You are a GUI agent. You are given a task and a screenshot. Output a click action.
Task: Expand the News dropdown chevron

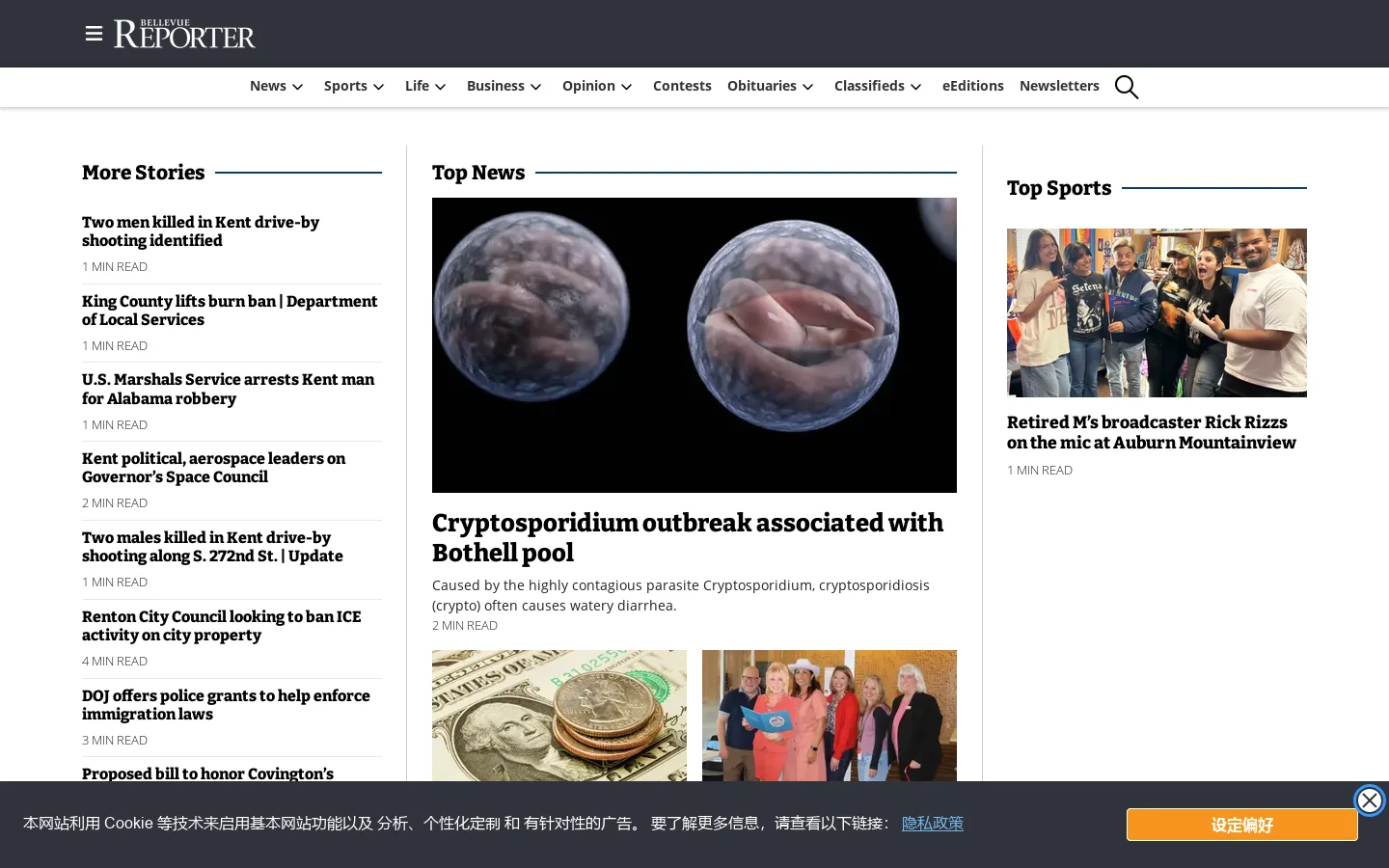click(298, 87)
